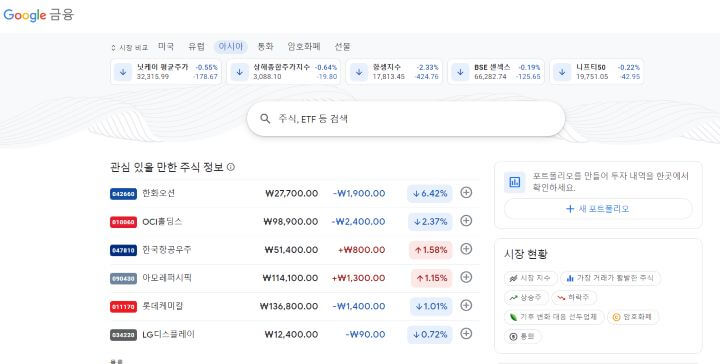Click the 042660 ticker badge
Viewport: 720px width, 364px height.
tap(123, 194)
